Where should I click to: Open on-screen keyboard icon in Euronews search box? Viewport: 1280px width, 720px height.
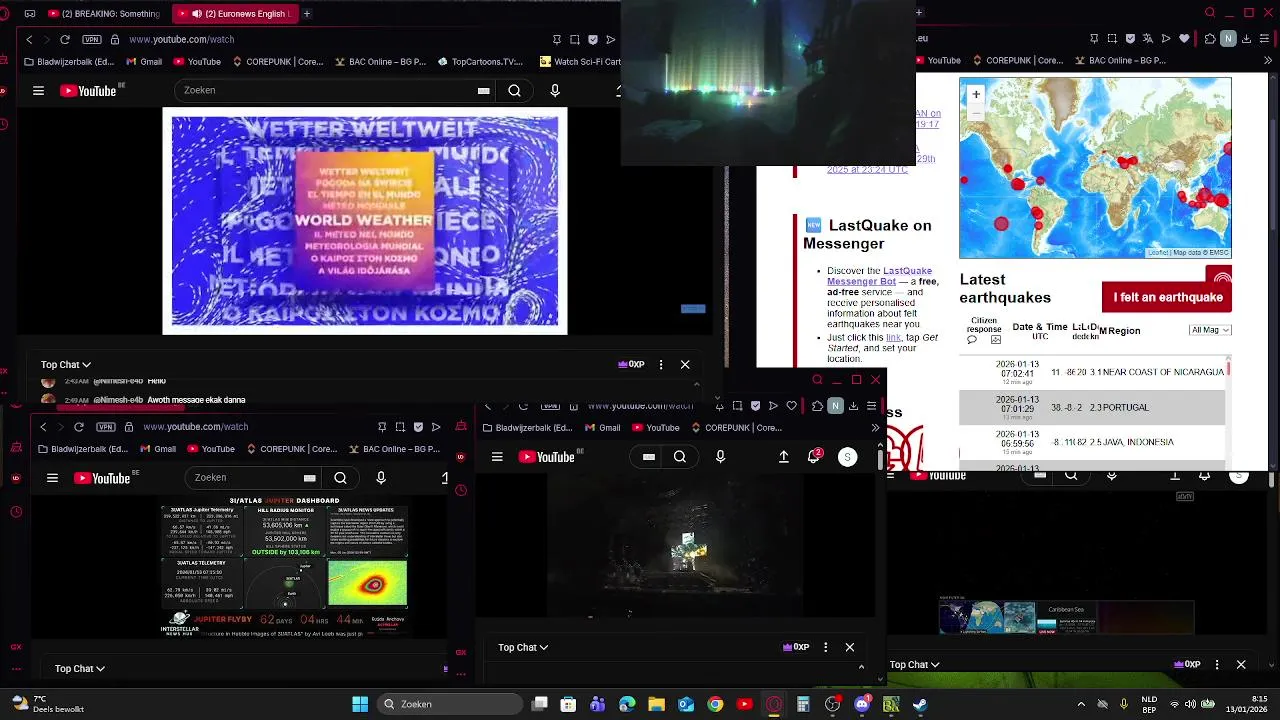click(484, 90)
